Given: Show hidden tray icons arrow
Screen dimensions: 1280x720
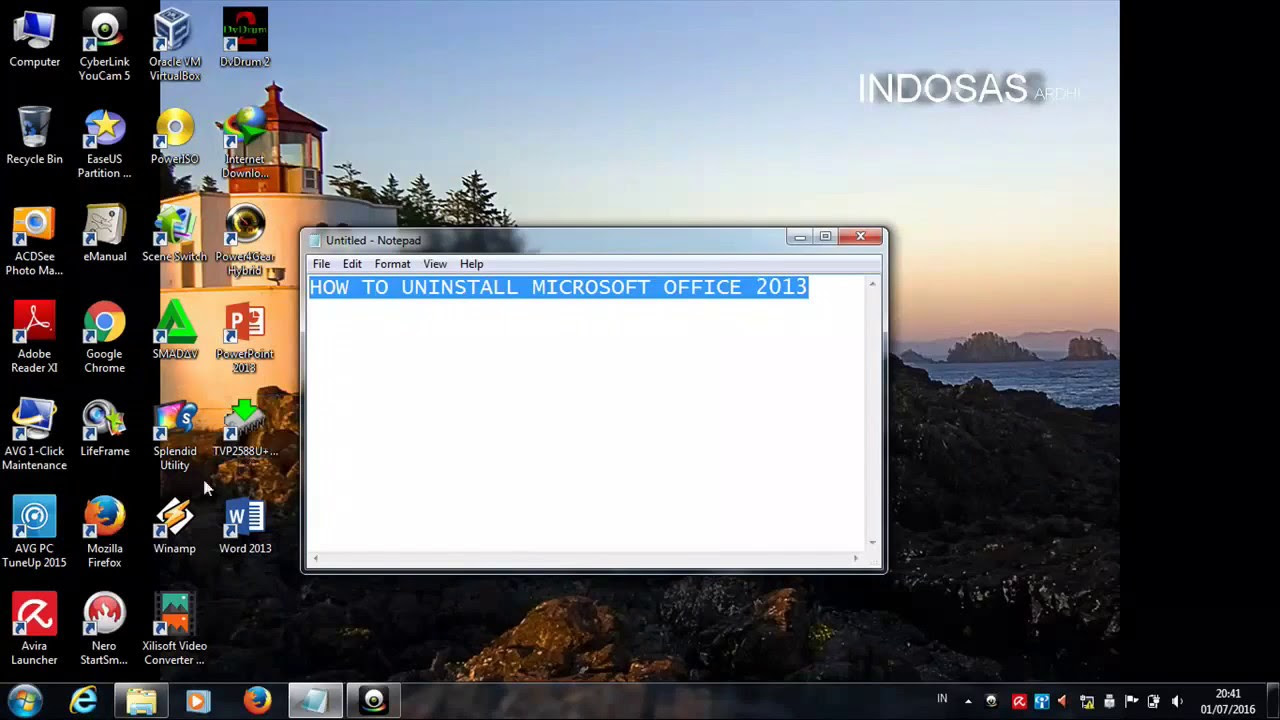Looking at the screenshot, I should click(967, 701).
